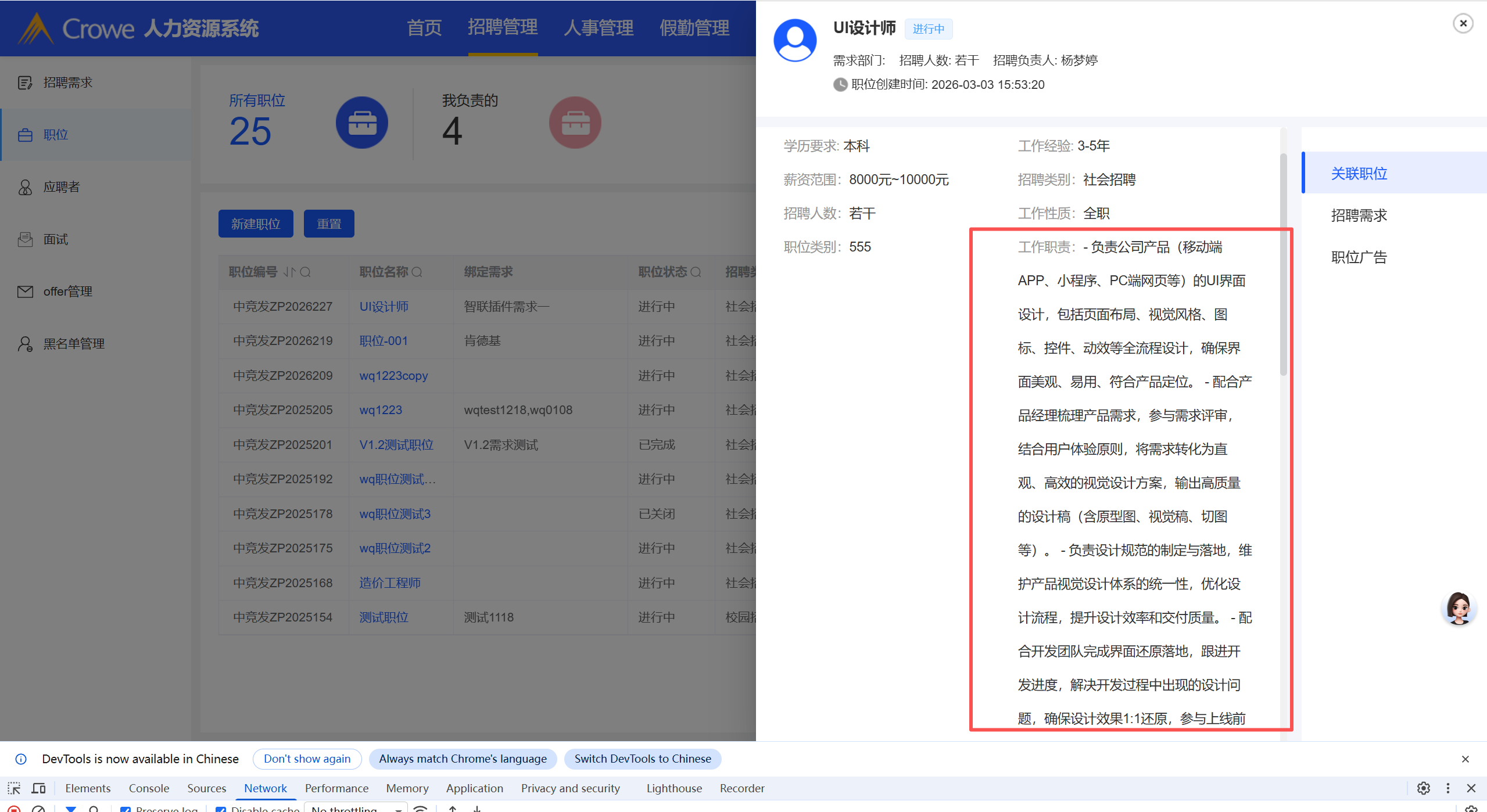This screenshot has height=812, width=1487.
Task: Click the red briefcase icon for 我负责的
Action: [x=575, y=123]
